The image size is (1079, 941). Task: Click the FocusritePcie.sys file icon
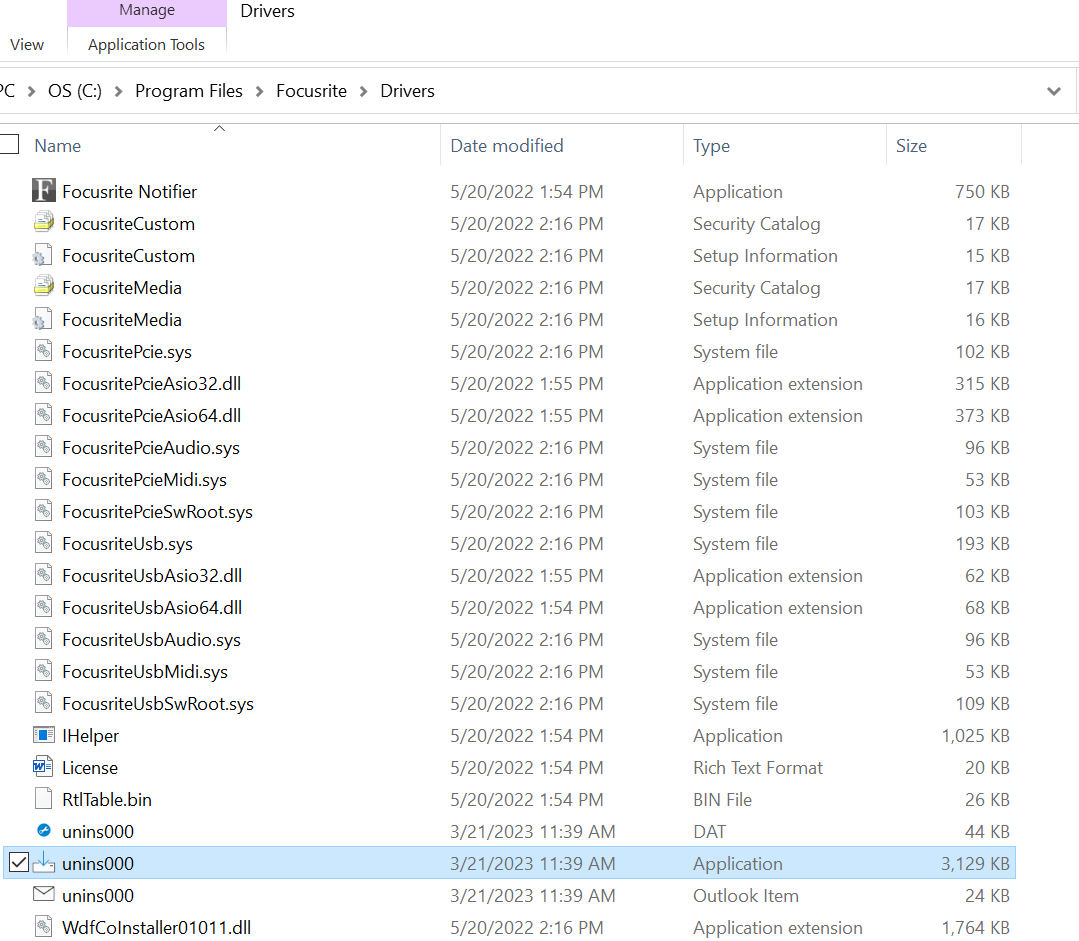pos(43,350)
